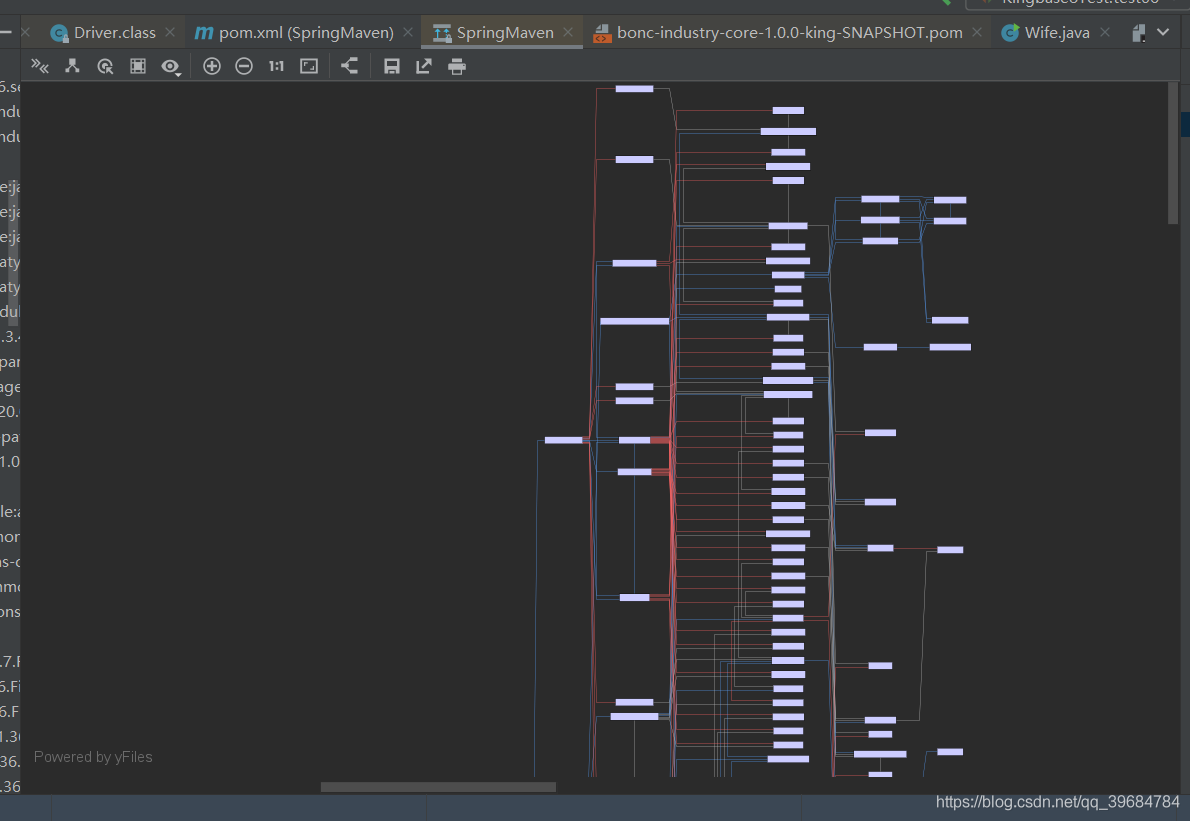The height and width of the screenshot is (821, 1190).
Task: Click the show-neighbors search icon in toolbar
Action: 105,67
